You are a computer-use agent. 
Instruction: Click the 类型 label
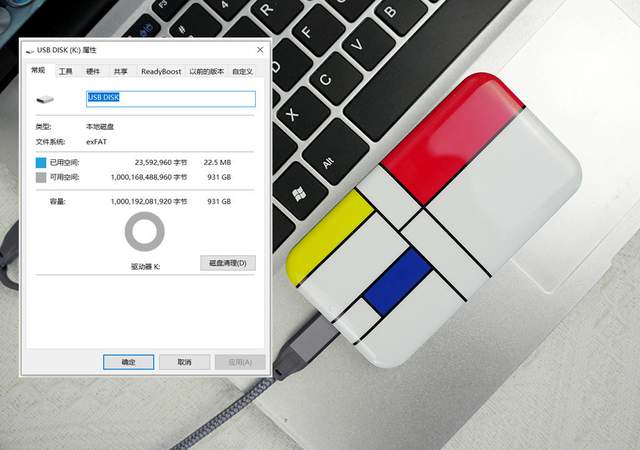click(43, 127)
